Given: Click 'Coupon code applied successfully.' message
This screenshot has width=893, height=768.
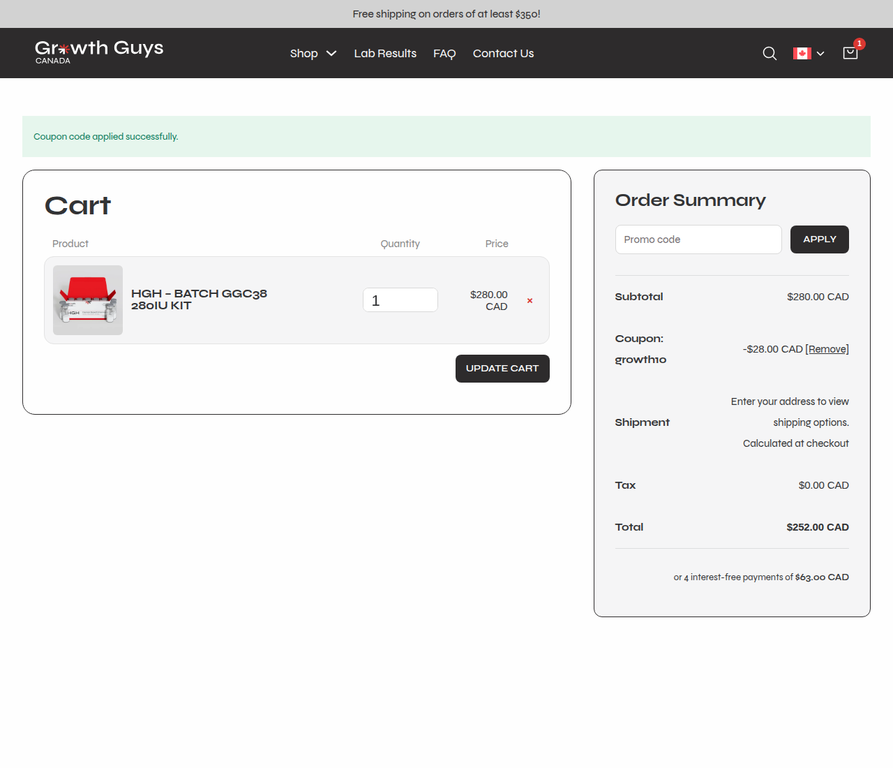Looking at the screenshot, I should [x=106, y=137].
